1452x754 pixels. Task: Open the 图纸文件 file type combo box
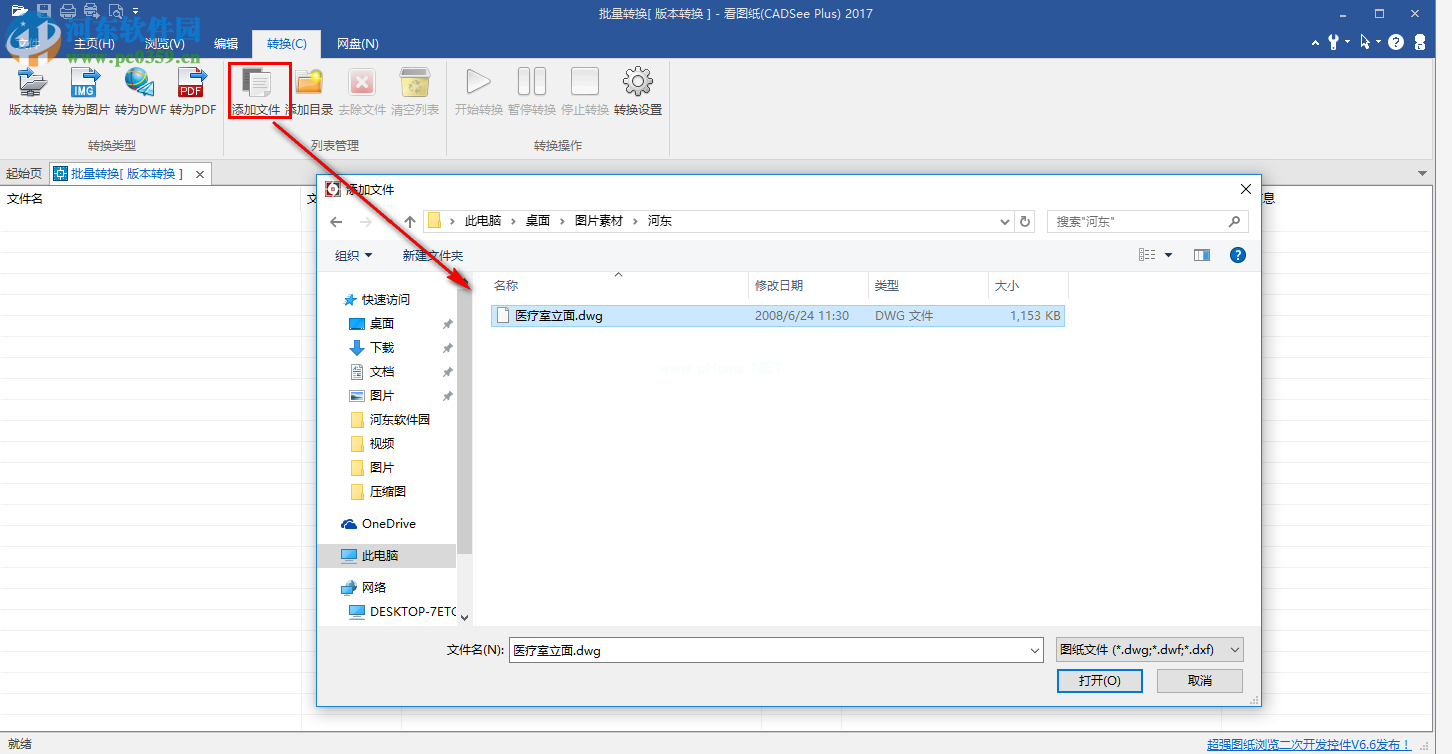pos(1150,650)
